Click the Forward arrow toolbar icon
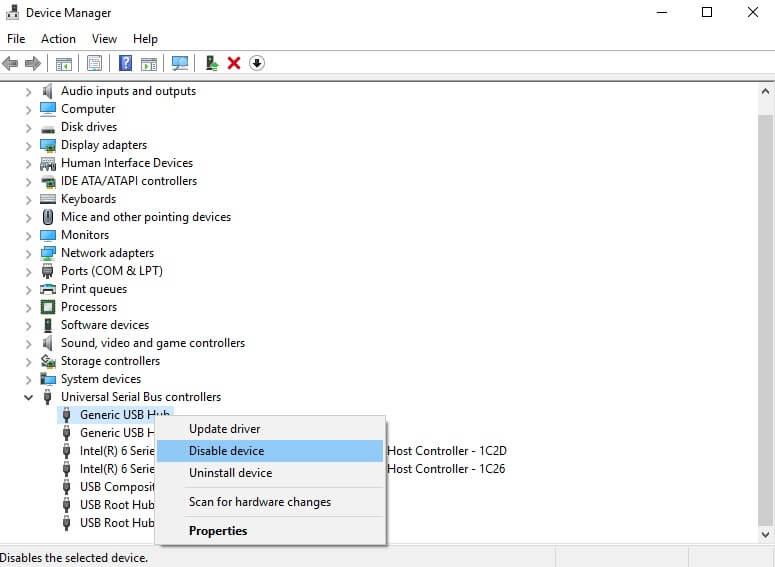 (x=33, y=63)
